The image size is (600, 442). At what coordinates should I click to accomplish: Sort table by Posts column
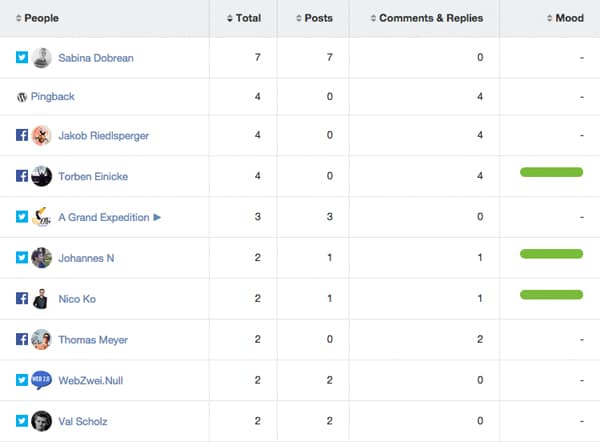[314, 18]
